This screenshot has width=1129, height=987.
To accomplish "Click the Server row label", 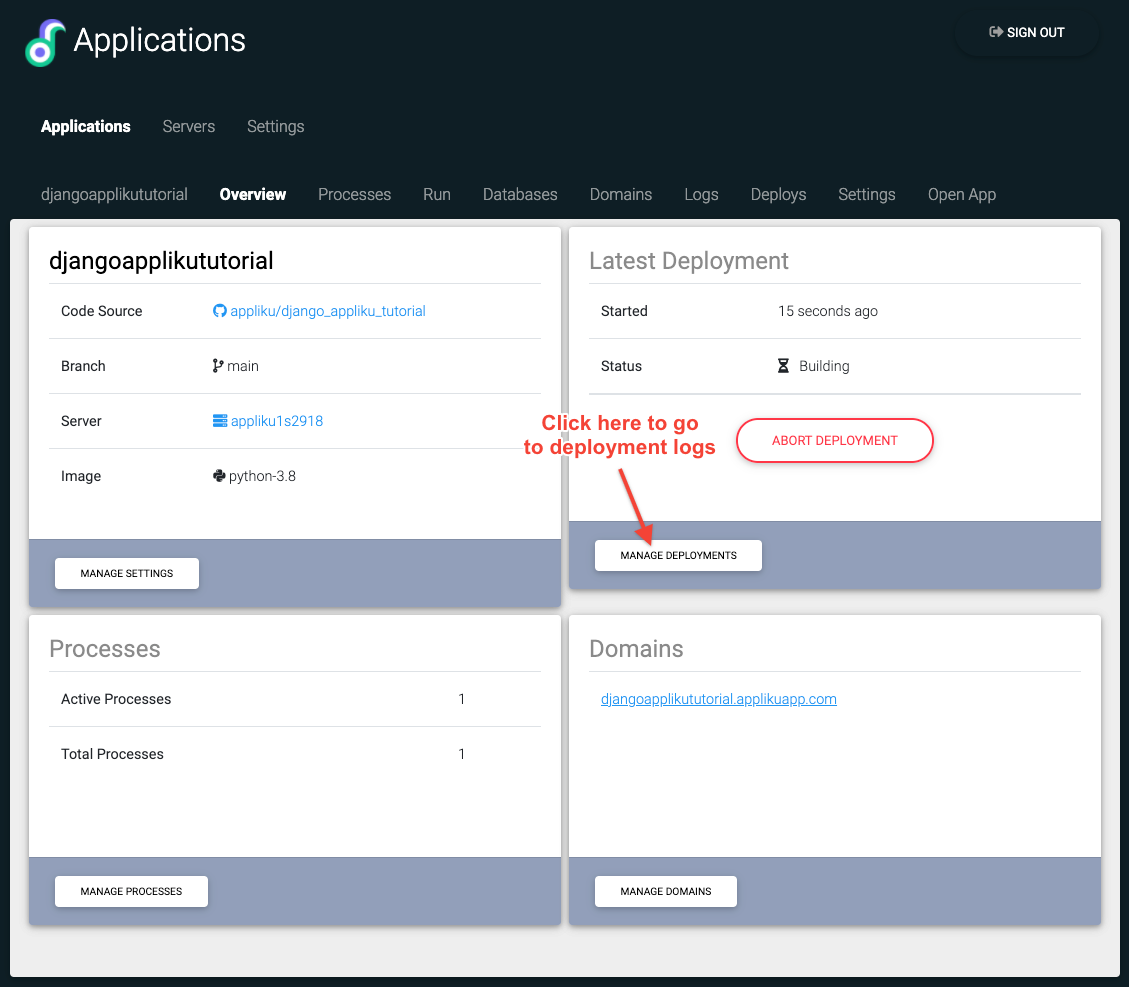I will tap(81, 421).
